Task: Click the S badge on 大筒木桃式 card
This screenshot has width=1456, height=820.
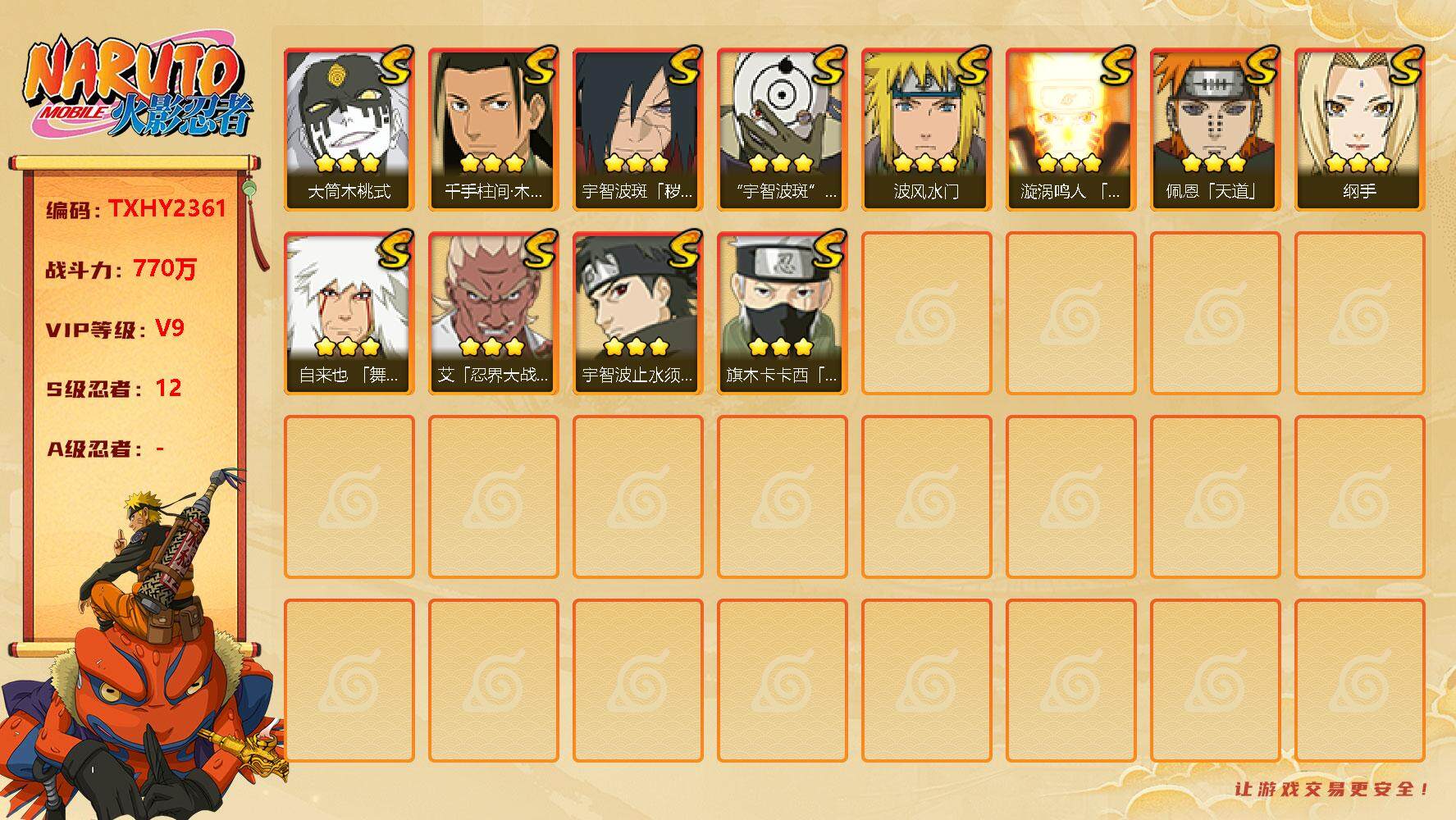Action: point(394,65)
